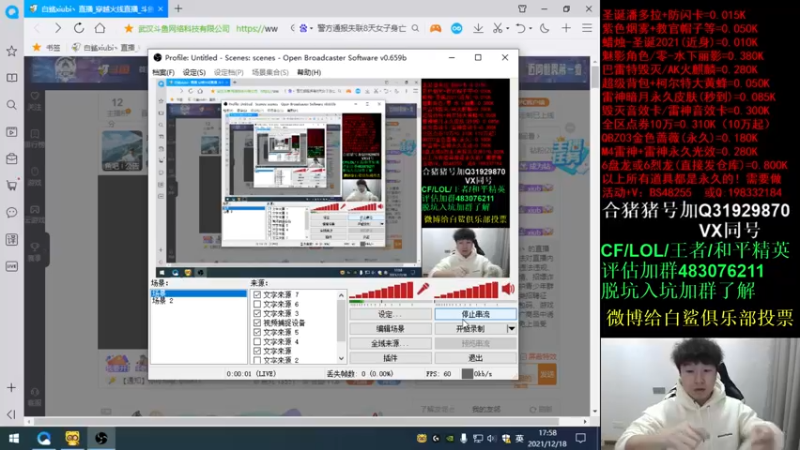Disable the 视频捕捉设备 source checkbox
This screenshot has height=450, width=800.
(x=257, y=323)
